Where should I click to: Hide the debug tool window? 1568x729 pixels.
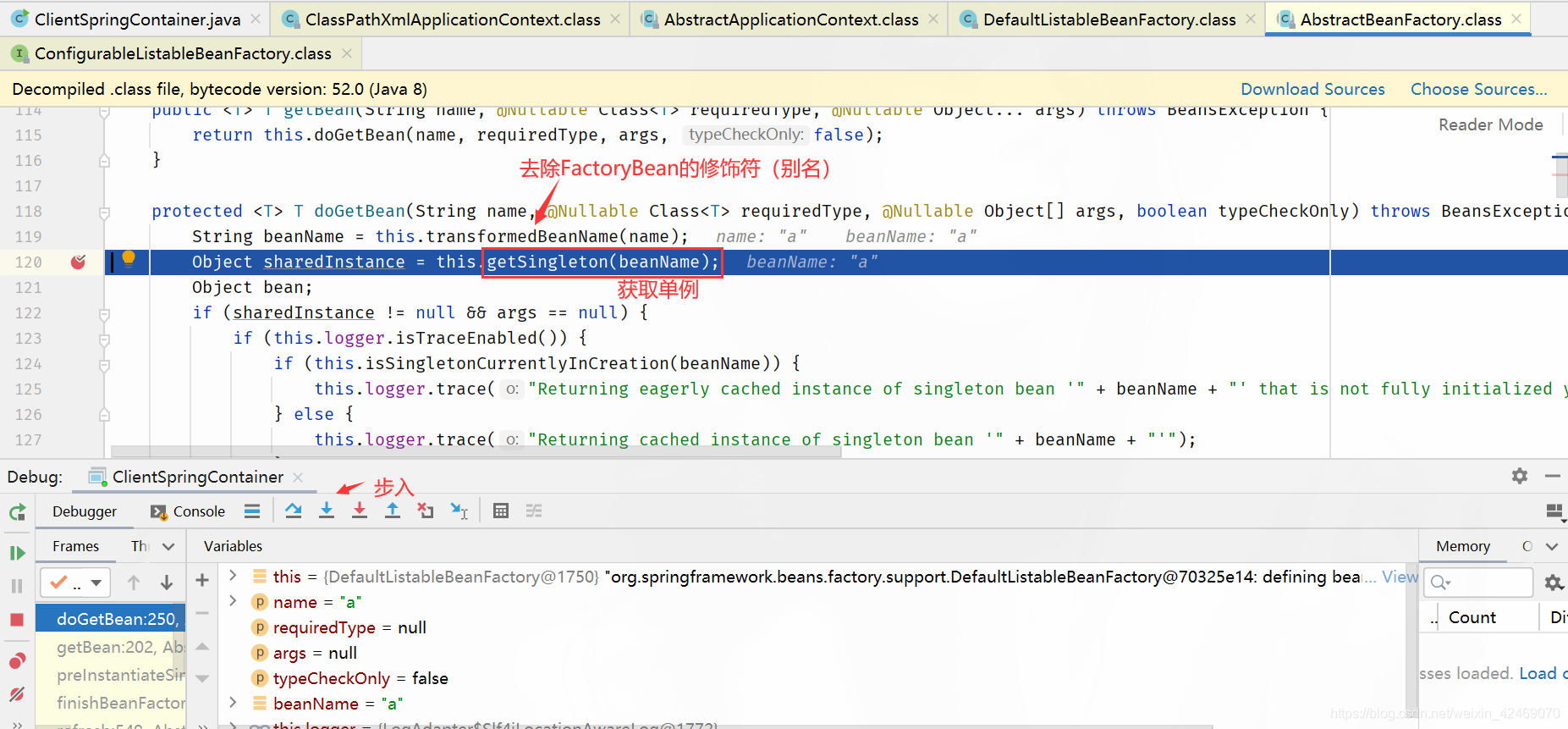(1553, 476)
